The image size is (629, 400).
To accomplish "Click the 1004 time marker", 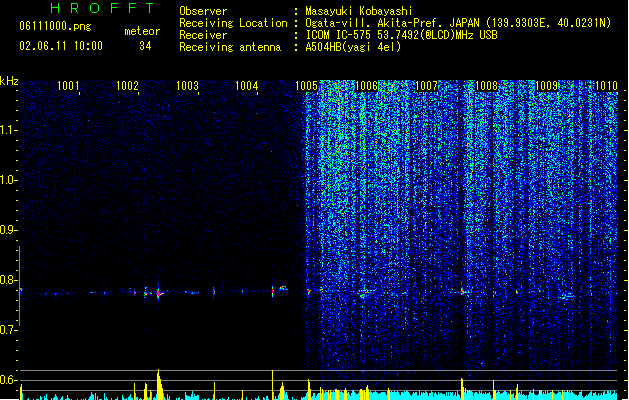I will 246,86.
